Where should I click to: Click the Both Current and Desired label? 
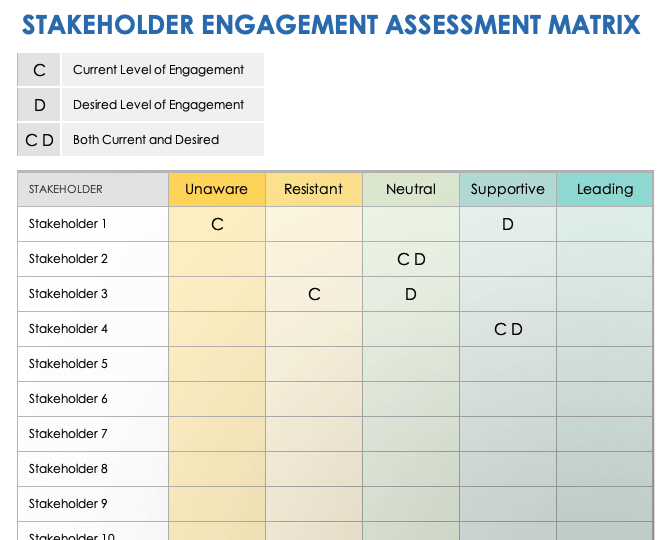(x=146, y=140)
